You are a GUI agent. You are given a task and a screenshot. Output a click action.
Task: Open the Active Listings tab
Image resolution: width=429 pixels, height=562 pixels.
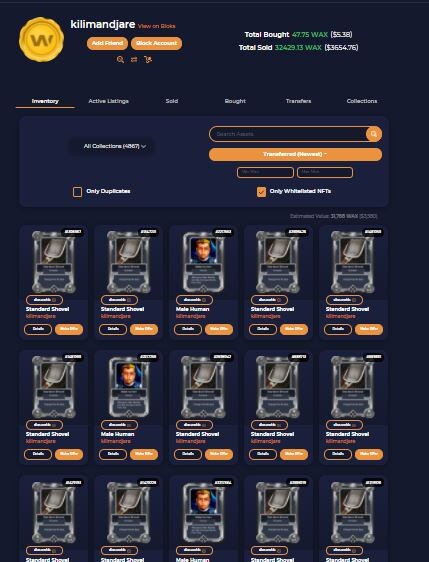(x=109, y=101)
